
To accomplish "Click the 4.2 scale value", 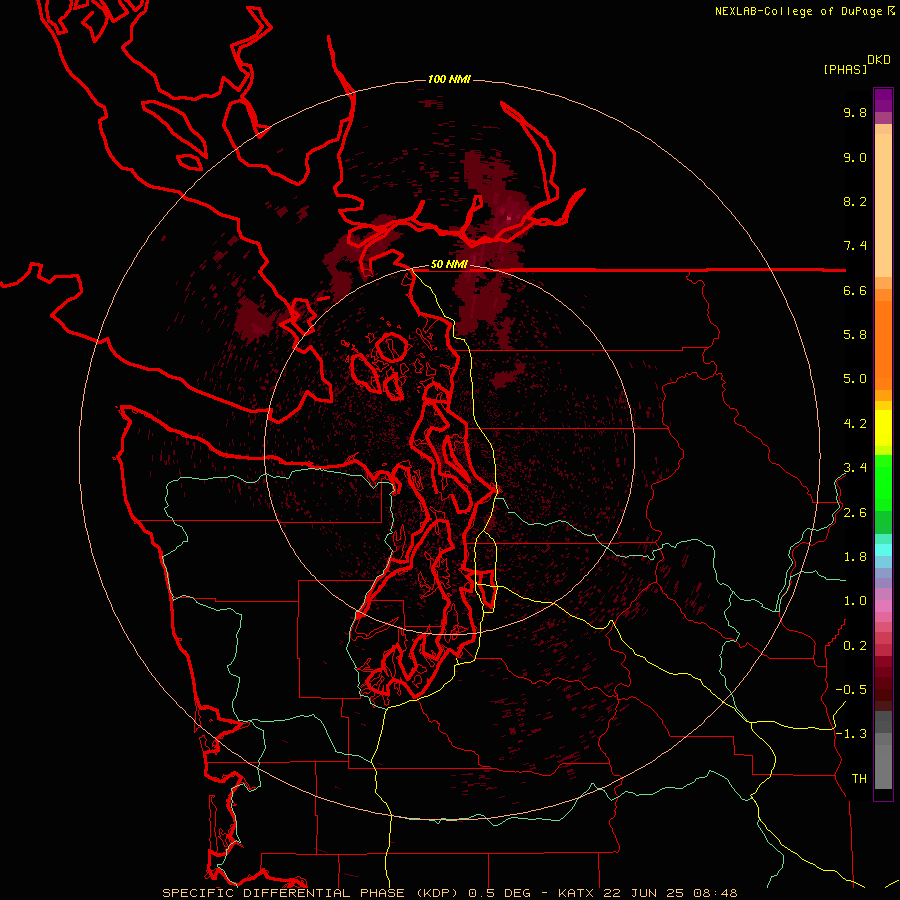I will [x=855, y=424].
